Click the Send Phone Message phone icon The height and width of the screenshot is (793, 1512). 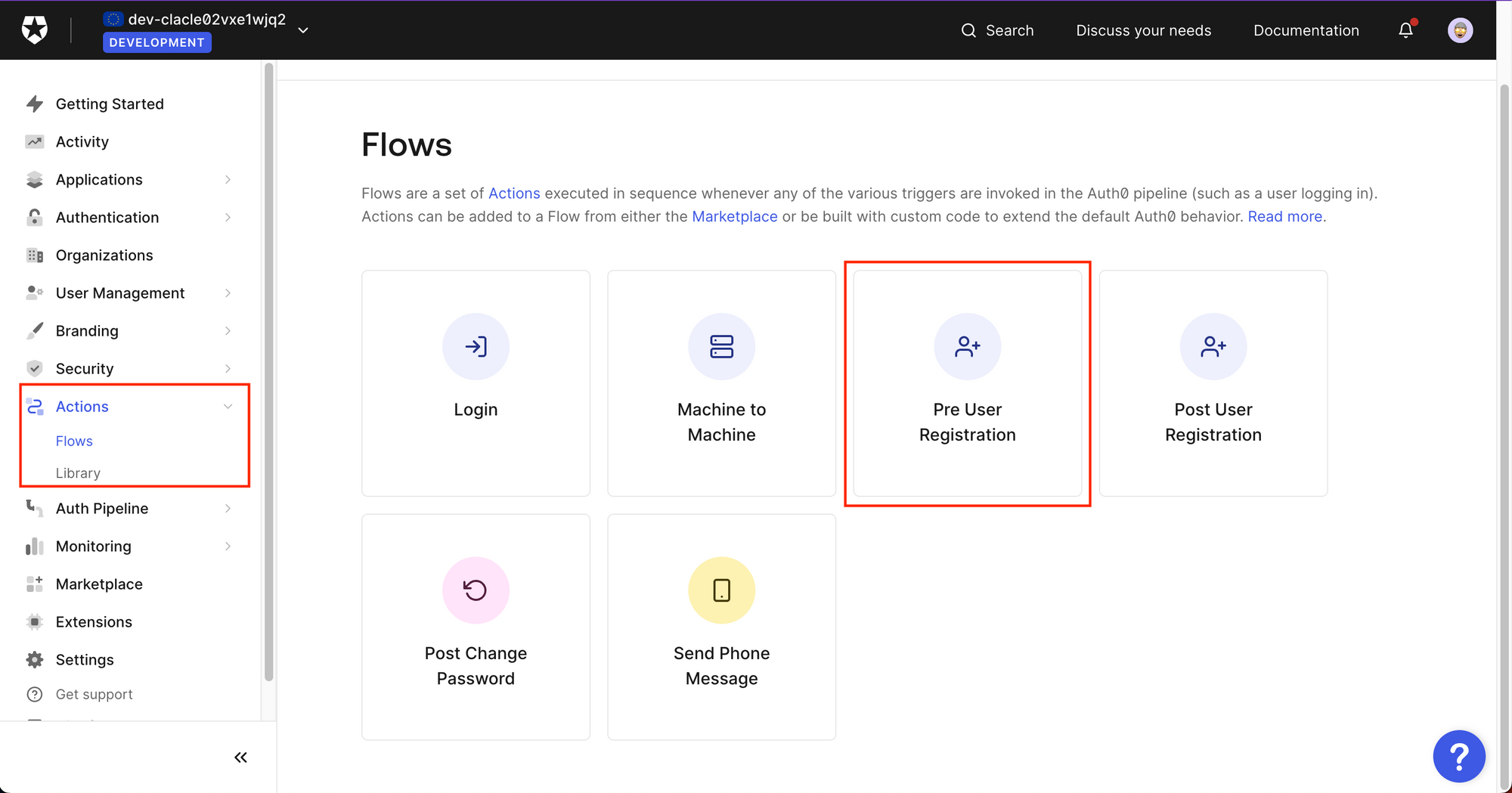[x=721, y=590]
